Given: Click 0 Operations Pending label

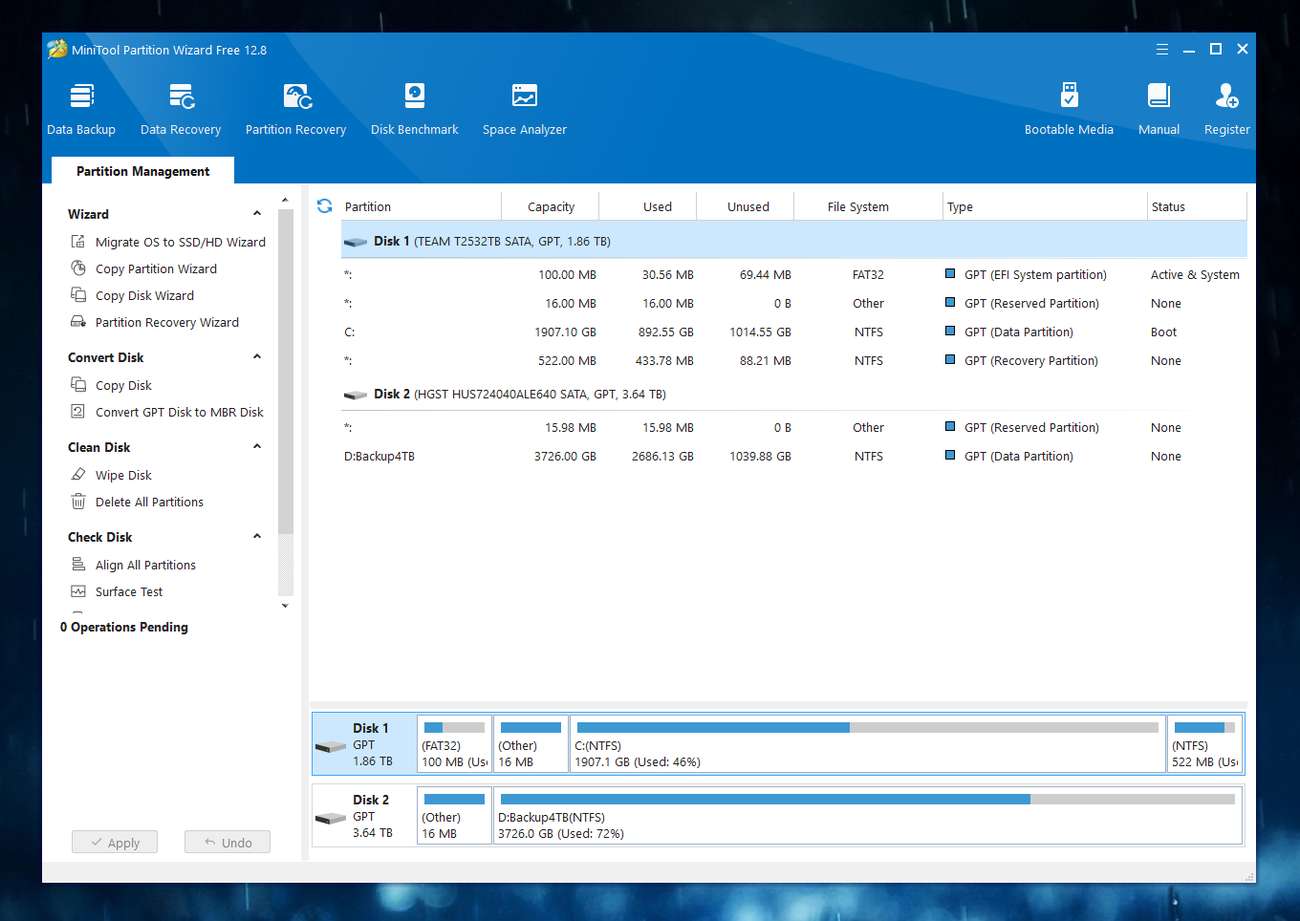Looking at the screenshot, I should click(124, 627).
